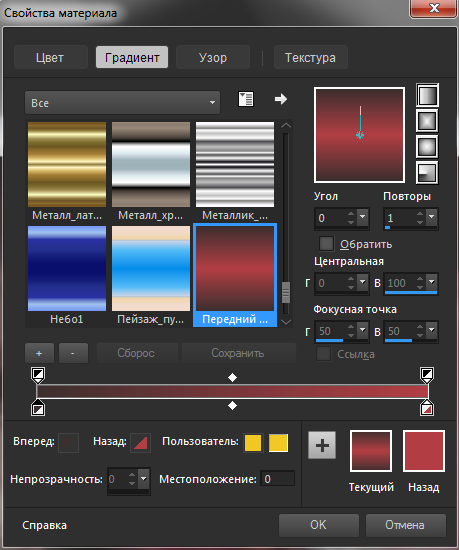
Task: Click the large gradient preview box
Action: click(x=359, y=135)
